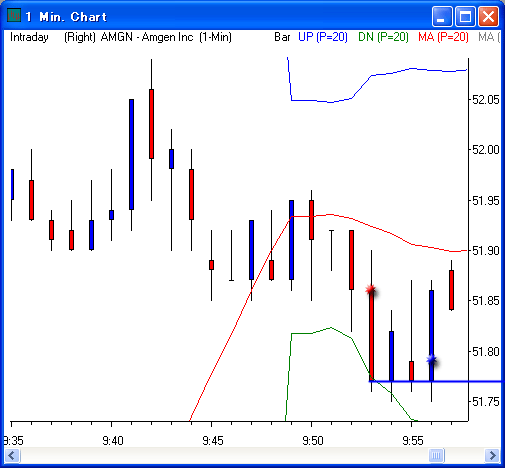Click the '1 Min. Chart' window title
The image size is (505, 468).
point(66,17)
